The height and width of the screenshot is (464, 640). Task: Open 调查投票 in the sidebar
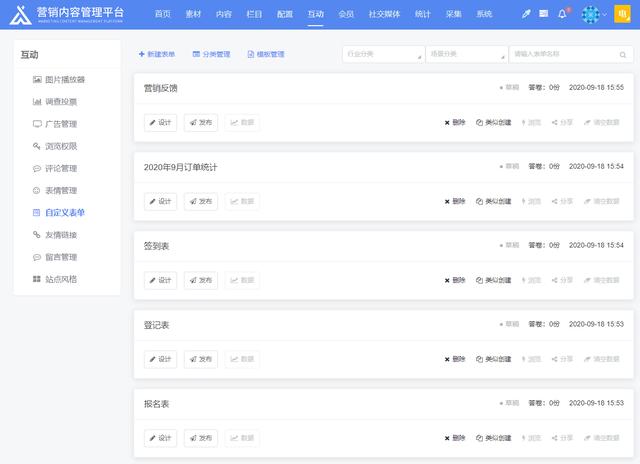tap(61, 101)
